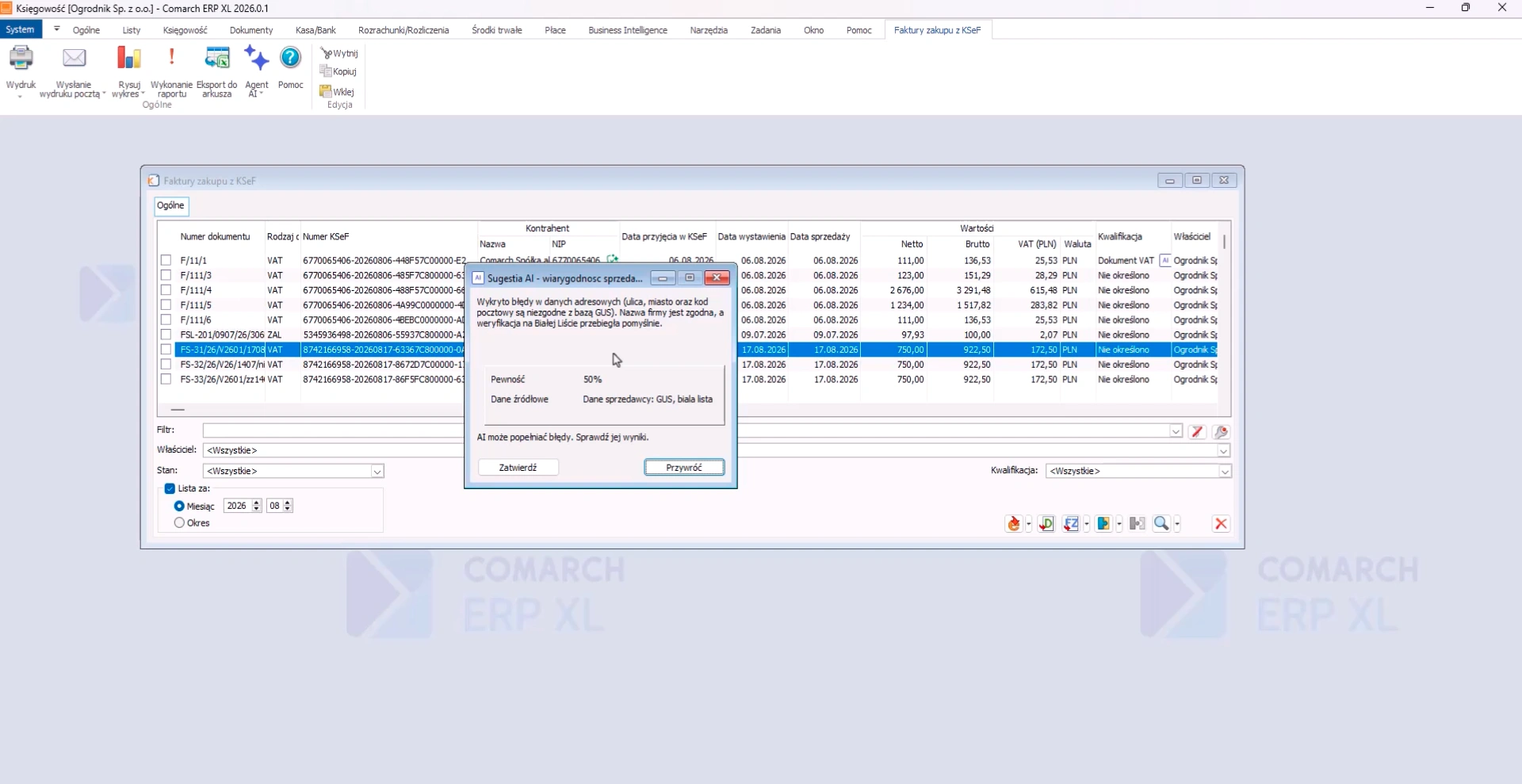Image resolution: width=1522 pixels, height=784 pixels.
Task: Open the dropdown arrow next to the magnifying glass
Action: [1177, 524]
